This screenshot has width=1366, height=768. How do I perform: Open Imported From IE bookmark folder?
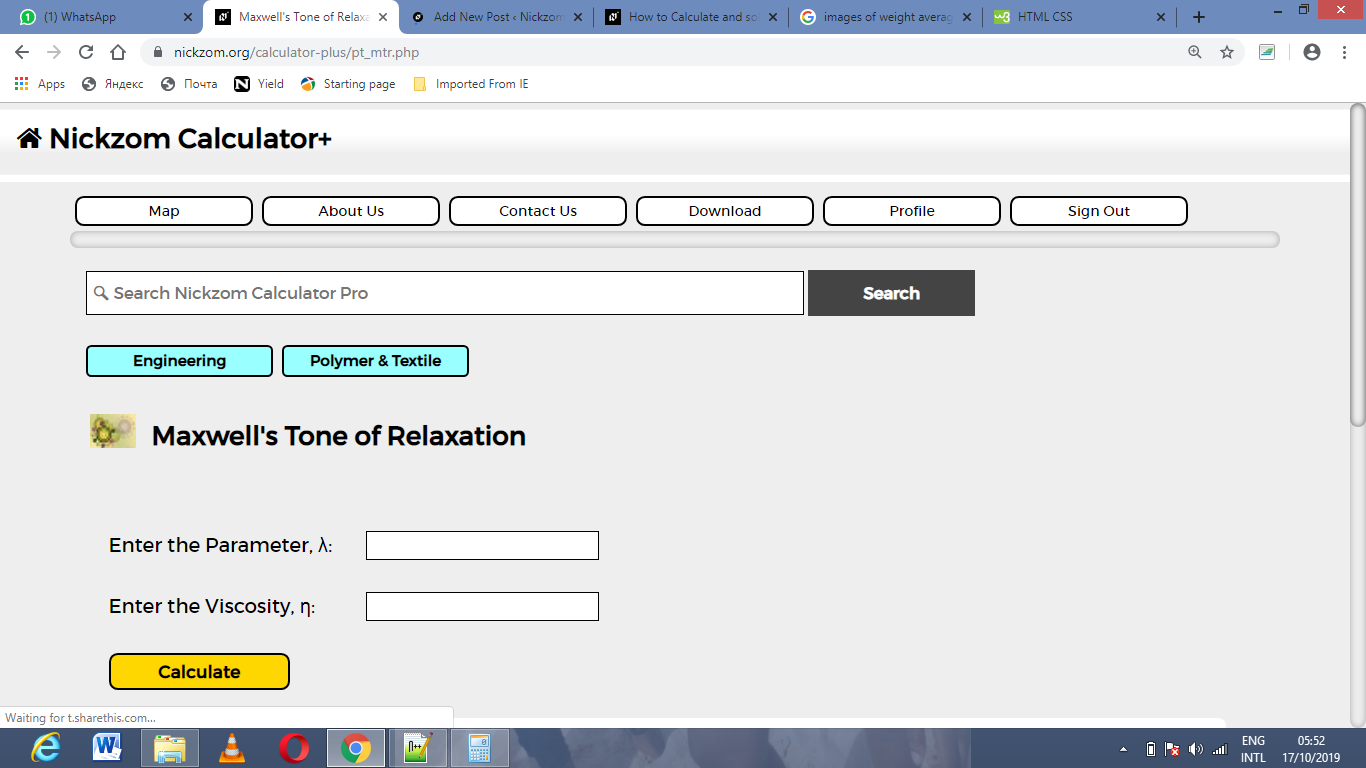tap(471, 84)
